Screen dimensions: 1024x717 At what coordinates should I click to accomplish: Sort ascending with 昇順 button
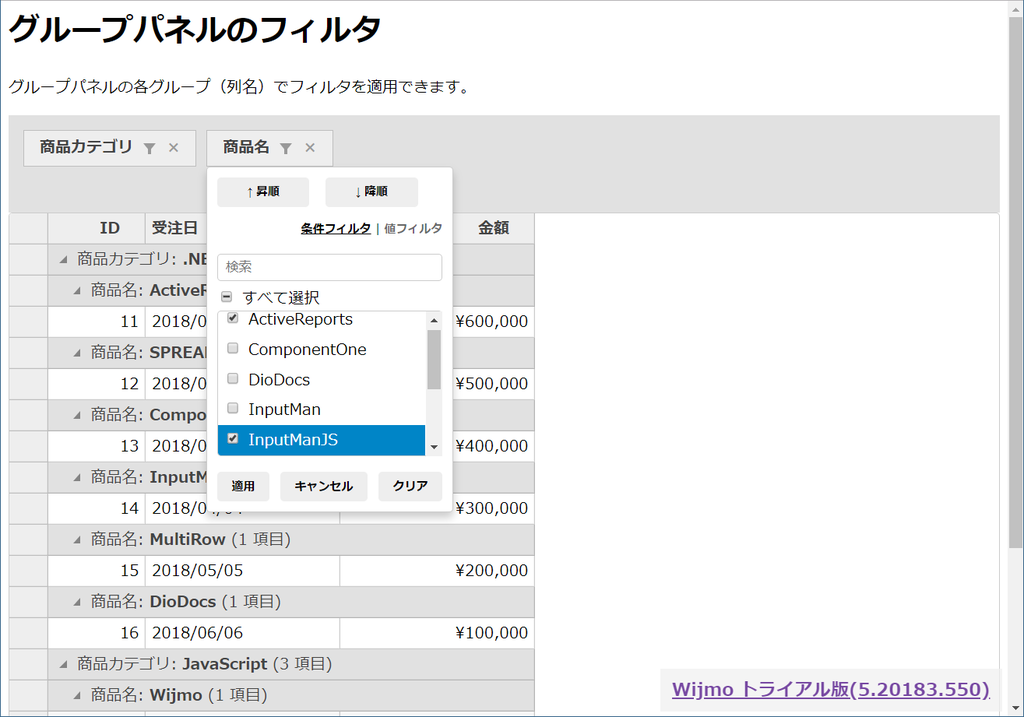pyautogui.click(x=263, y=192)
